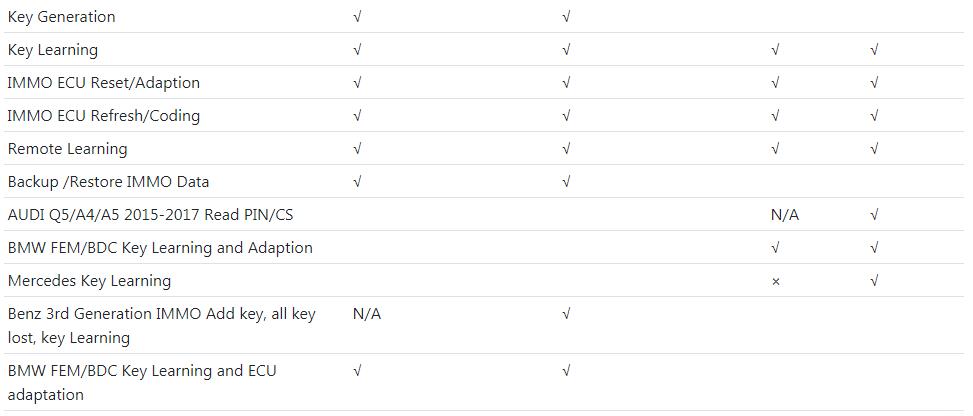Click the checkmark in the AUDI Q5/A4/A5 row

(x=874, y=215)
